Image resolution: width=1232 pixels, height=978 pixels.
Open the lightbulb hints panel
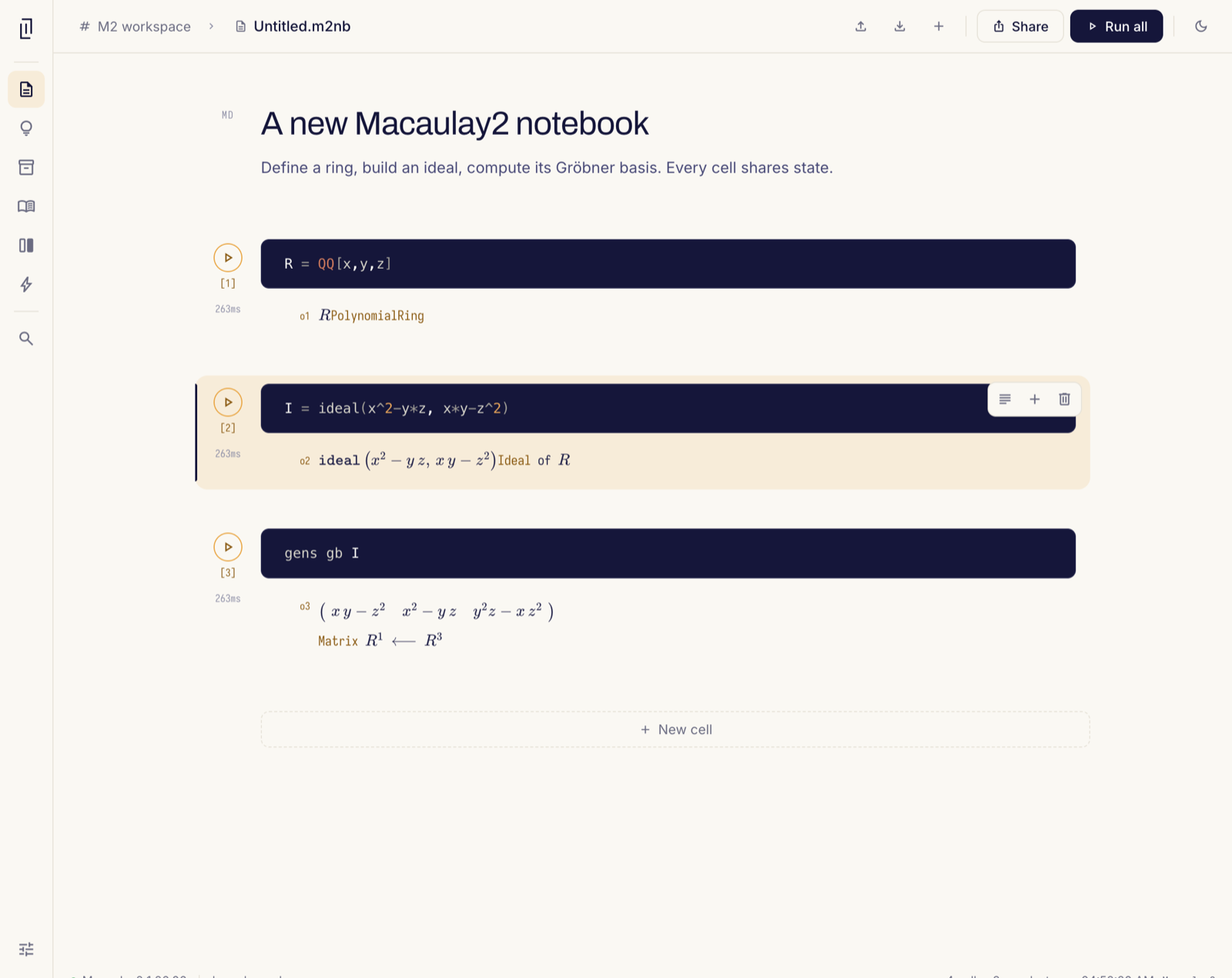[x=26, y=128]
